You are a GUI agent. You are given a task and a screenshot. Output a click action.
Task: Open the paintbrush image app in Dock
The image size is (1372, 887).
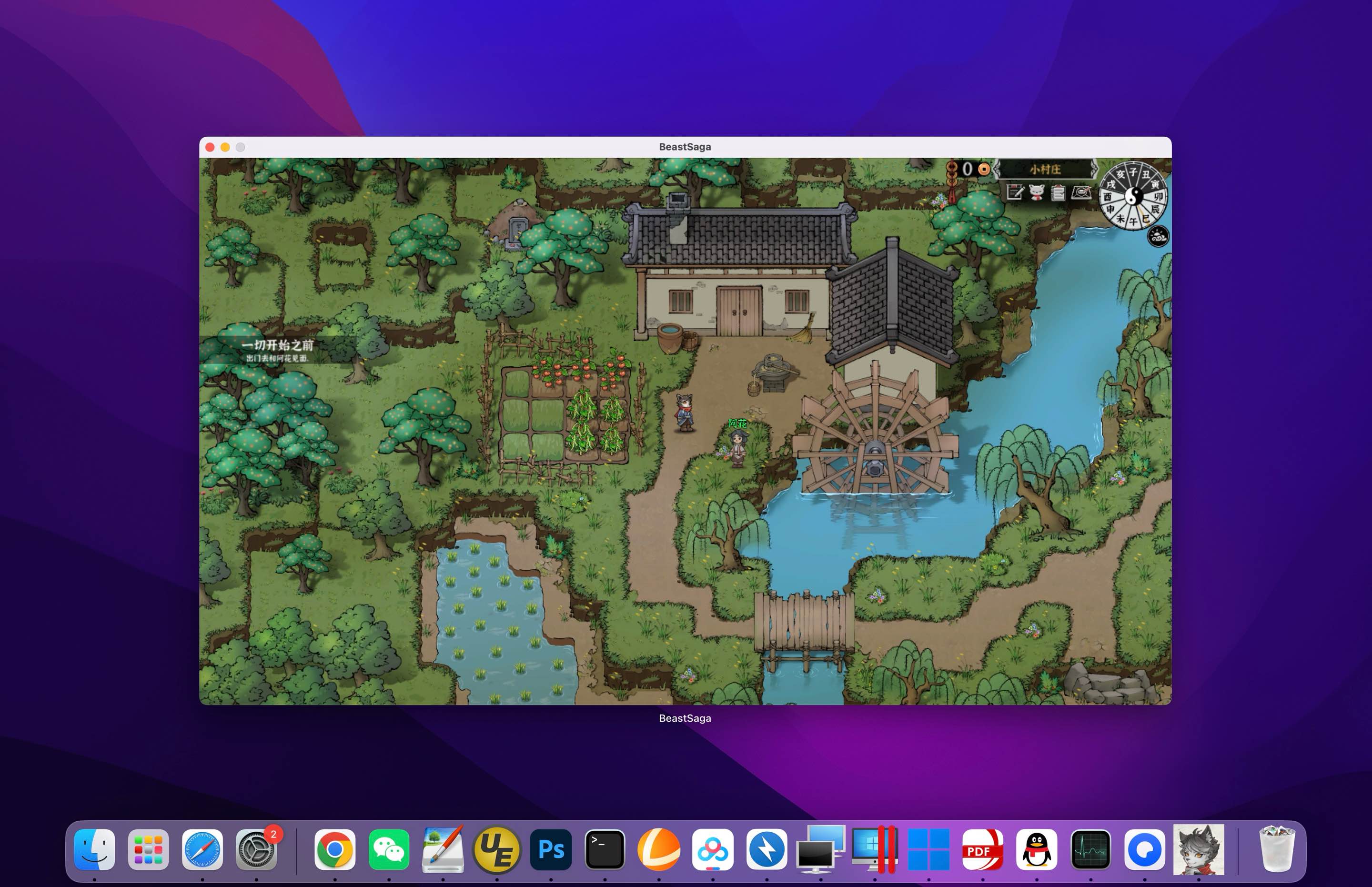(443, 849)
